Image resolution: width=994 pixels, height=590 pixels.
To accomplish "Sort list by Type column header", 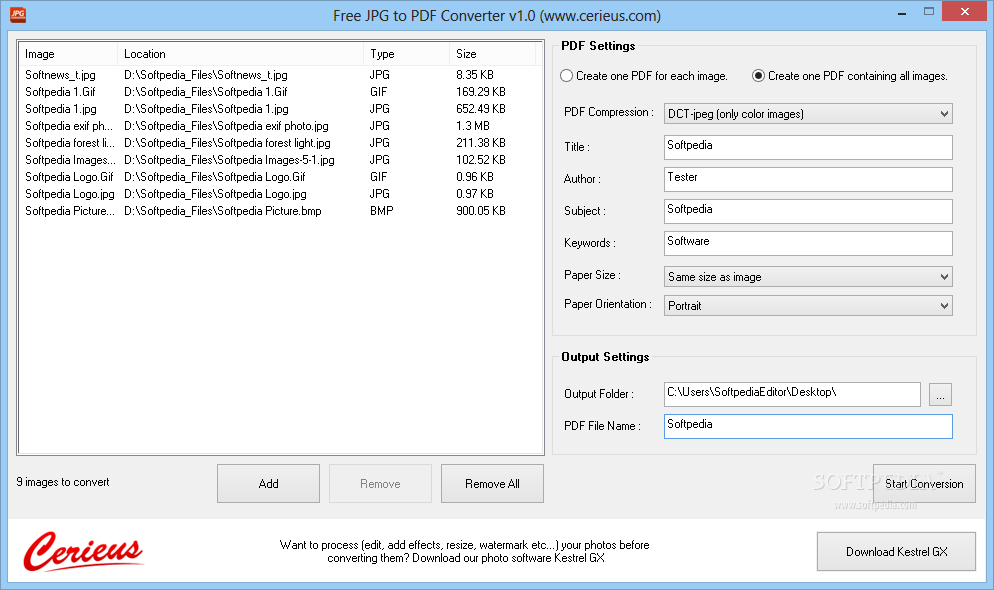I will (406, 54).
